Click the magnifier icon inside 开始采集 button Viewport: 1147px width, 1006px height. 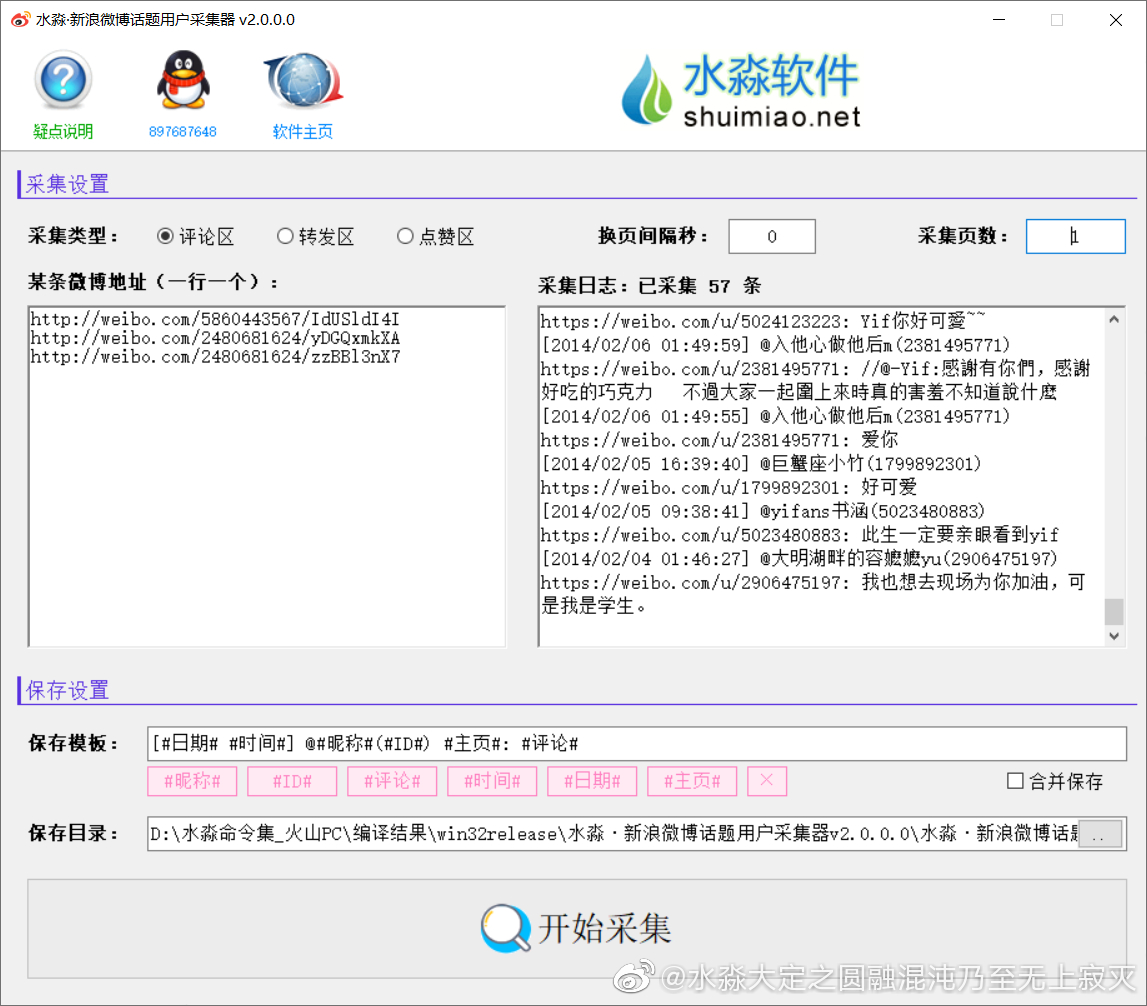pyautogui.click(x=503, y=928)
